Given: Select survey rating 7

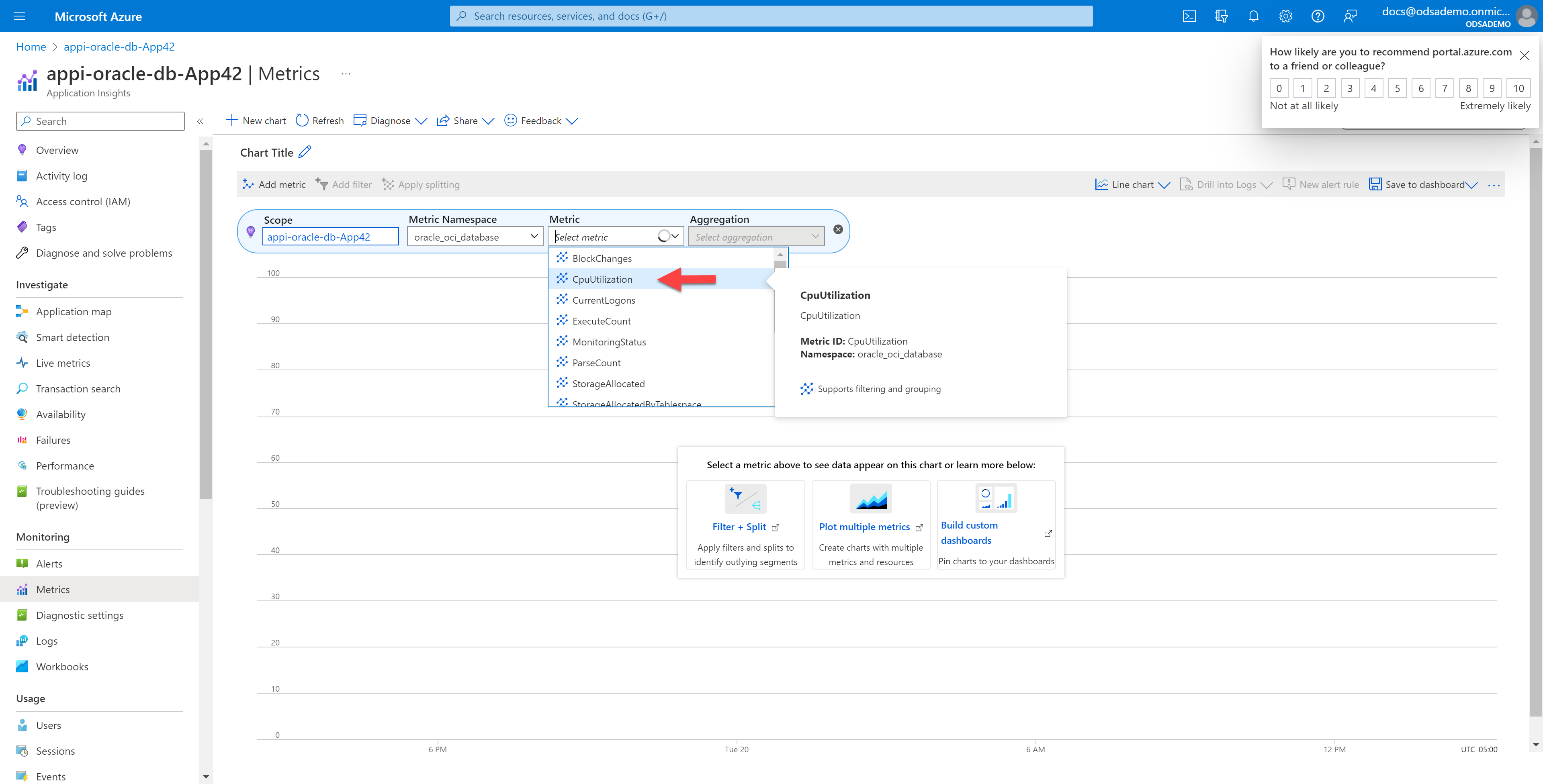Looking at the screenshot, I should tap(1445, 88).
